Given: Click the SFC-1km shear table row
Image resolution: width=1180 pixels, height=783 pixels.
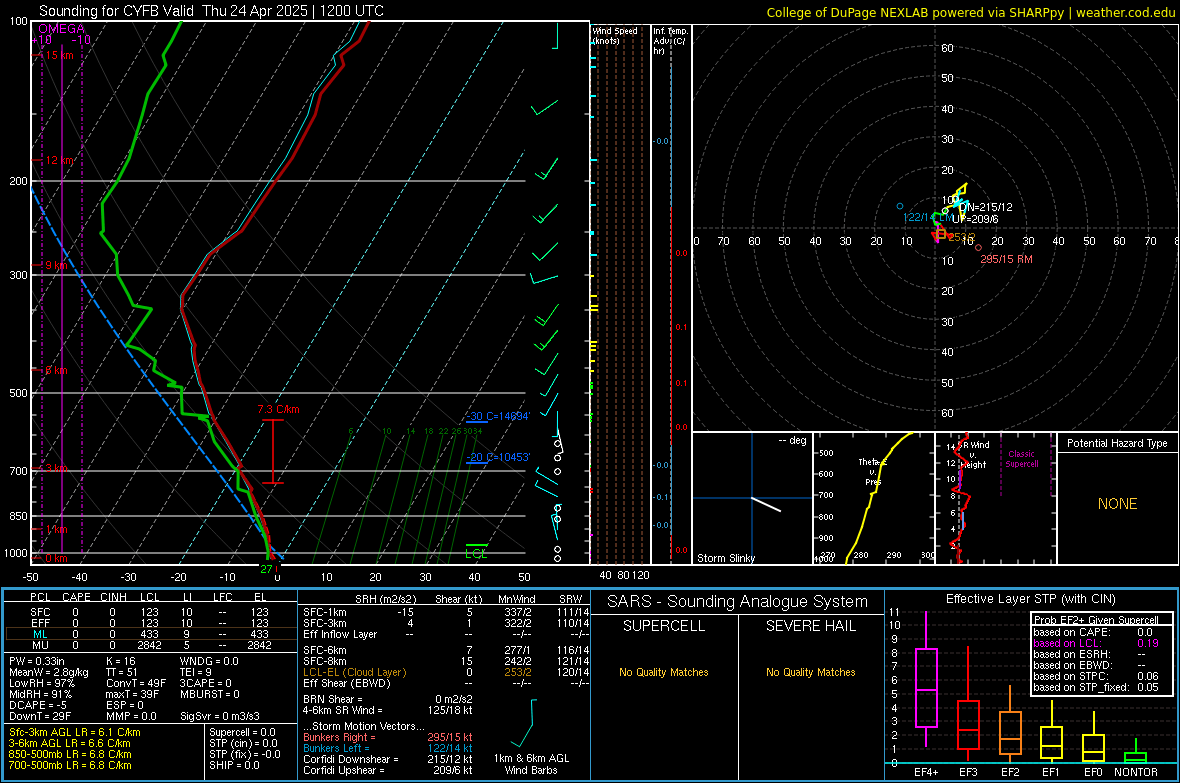Looking at the screenshot, I should [446, 612].
